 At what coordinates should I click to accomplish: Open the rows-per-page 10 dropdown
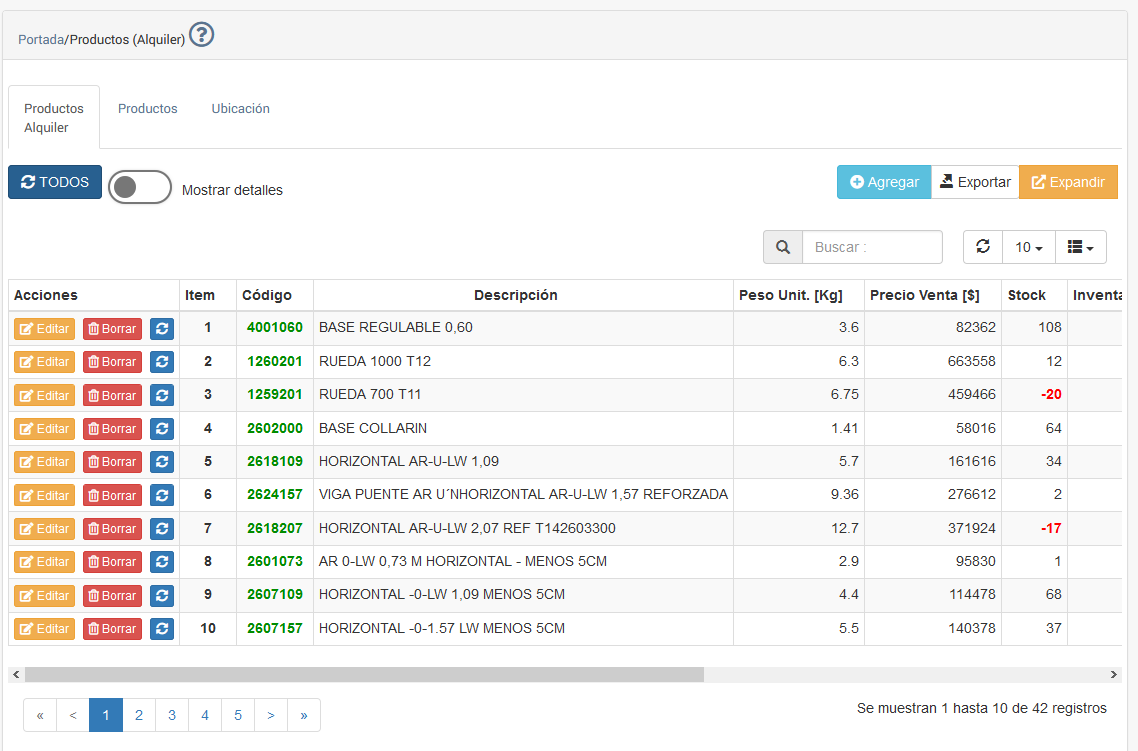(x=1029, y=247)
